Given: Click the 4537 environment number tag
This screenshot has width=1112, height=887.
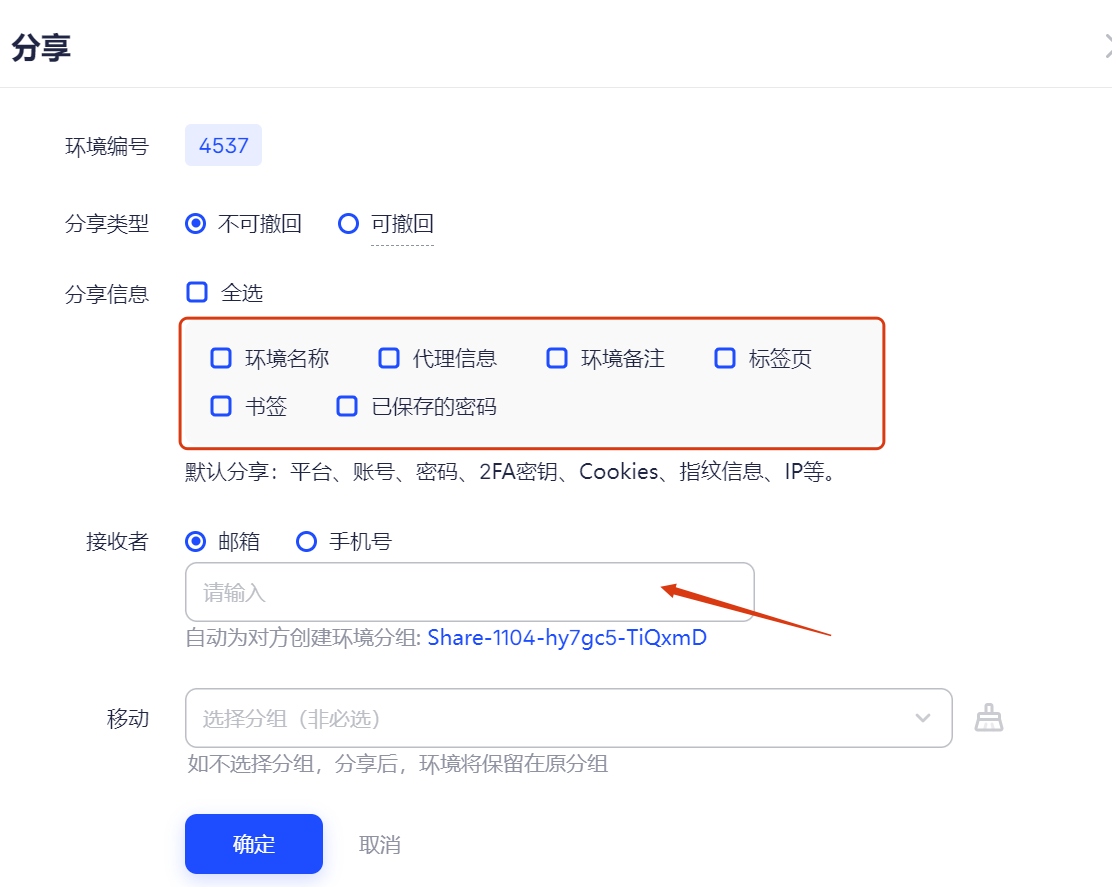Looking at the screenshot, I should click(x=223, y=145).
